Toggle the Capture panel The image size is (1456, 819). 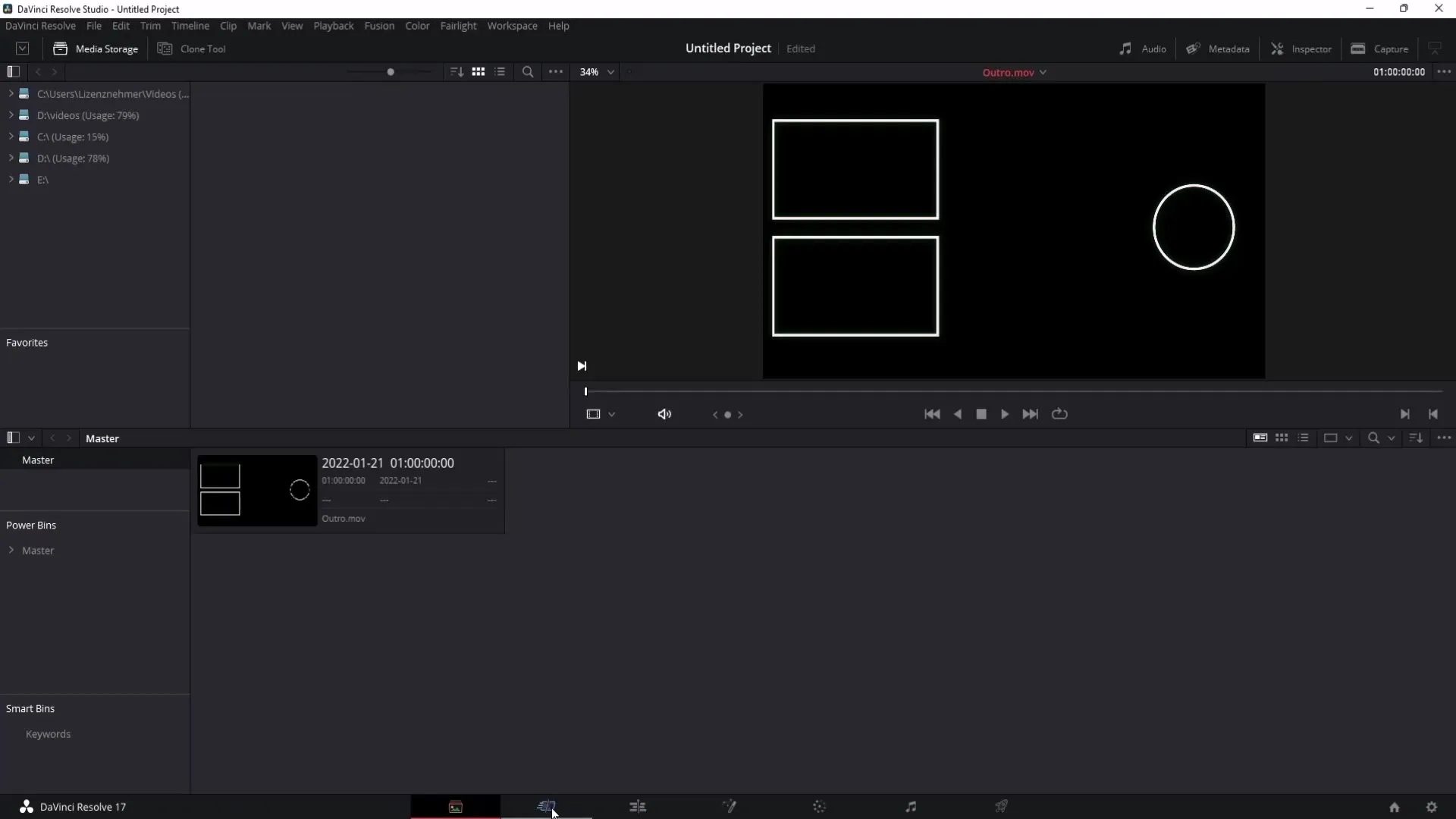click(1379, 49)
